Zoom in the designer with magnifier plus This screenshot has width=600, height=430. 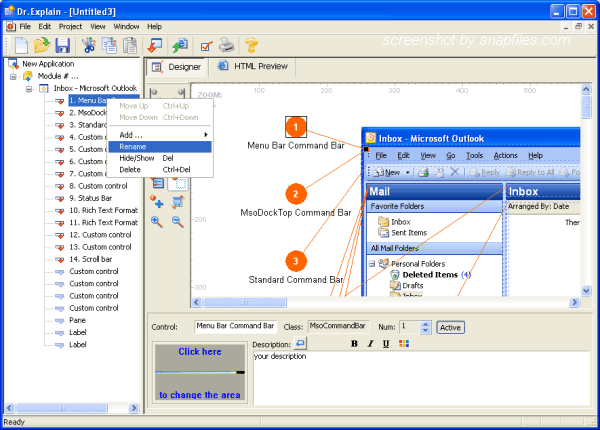pyautogui.click(x=157, y=221)
